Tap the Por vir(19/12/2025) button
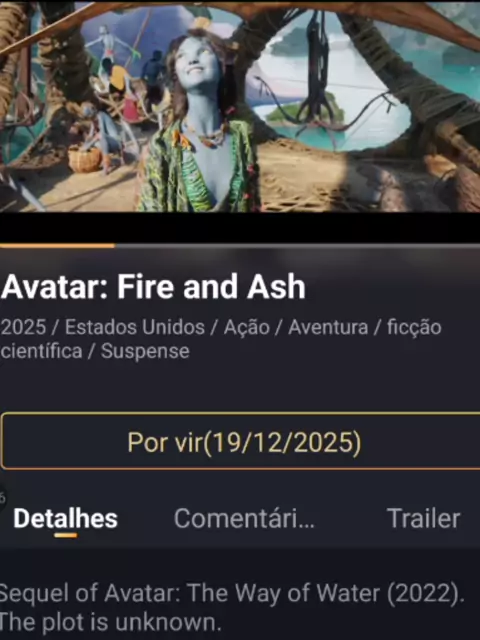The width and height of the screenshot is (480, 640). [x=241, y=441]
